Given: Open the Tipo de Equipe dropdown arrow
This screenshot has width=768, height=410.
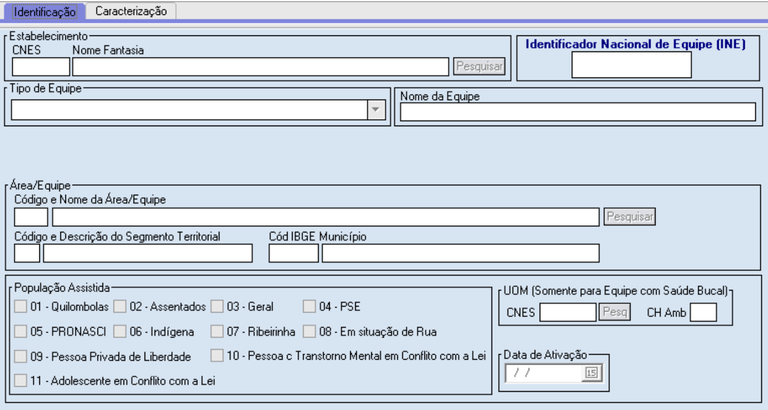Looking at the screenshot, I should click(376, 110).
